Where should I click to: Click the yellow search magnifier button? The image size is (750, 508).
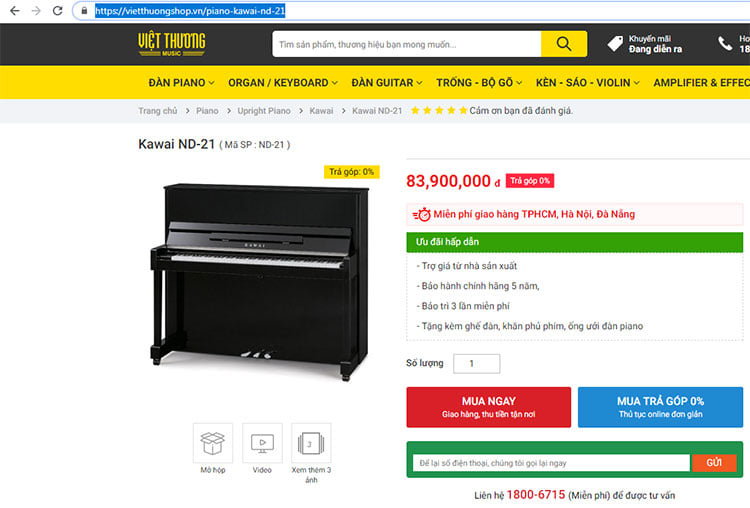point(564,44)
